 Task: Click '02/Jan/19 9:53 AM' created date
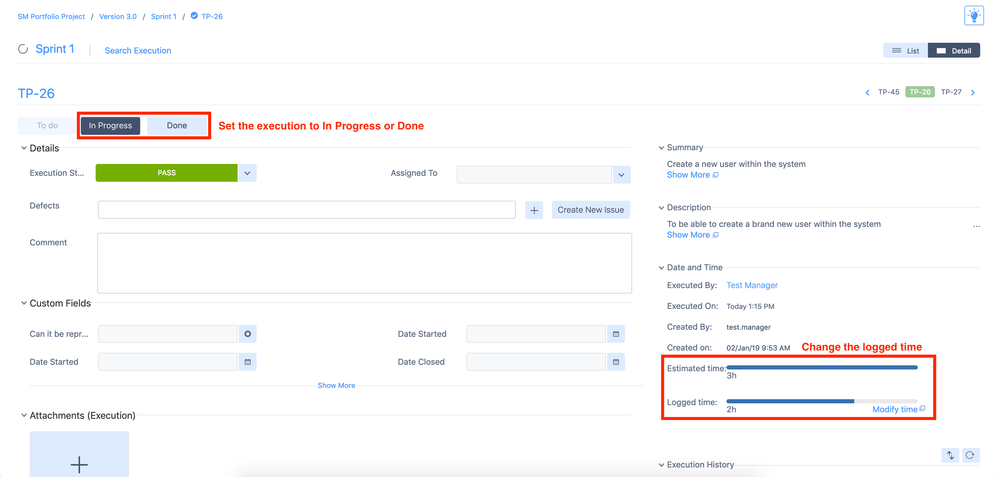pyautogui.click(x=759, y=348)
